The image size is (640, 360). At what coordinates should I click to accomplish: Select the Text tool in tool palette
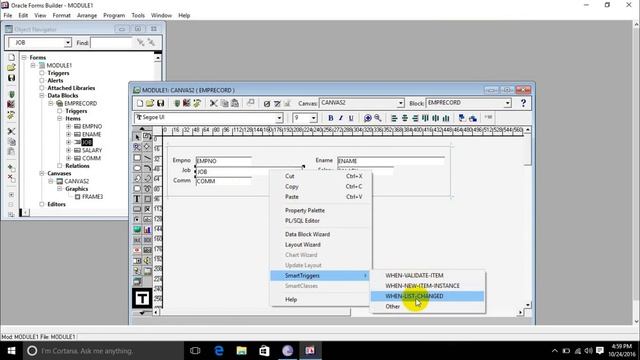[137, 199]
